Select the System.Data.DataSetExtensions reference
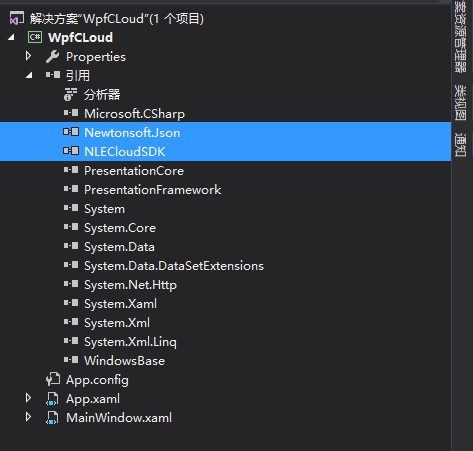473x451 pixels. tap(174, 266)
